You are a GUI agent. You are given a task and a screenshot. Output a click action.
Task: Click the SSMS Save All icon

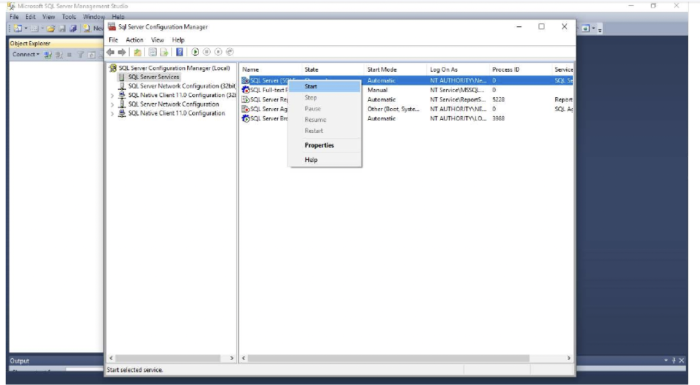click(73, 29)
